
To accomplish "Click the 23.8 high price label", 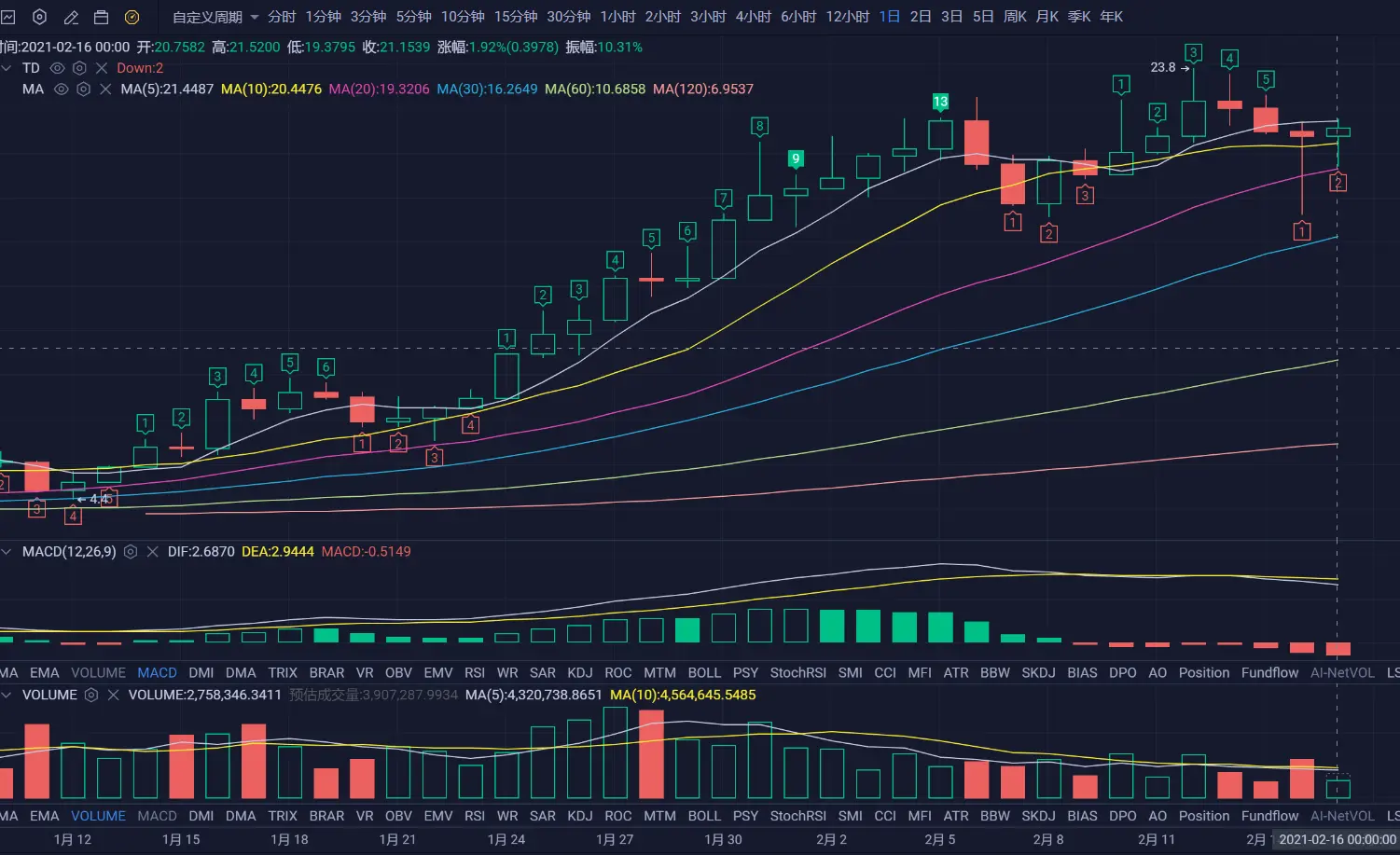I will point(1163,67).
